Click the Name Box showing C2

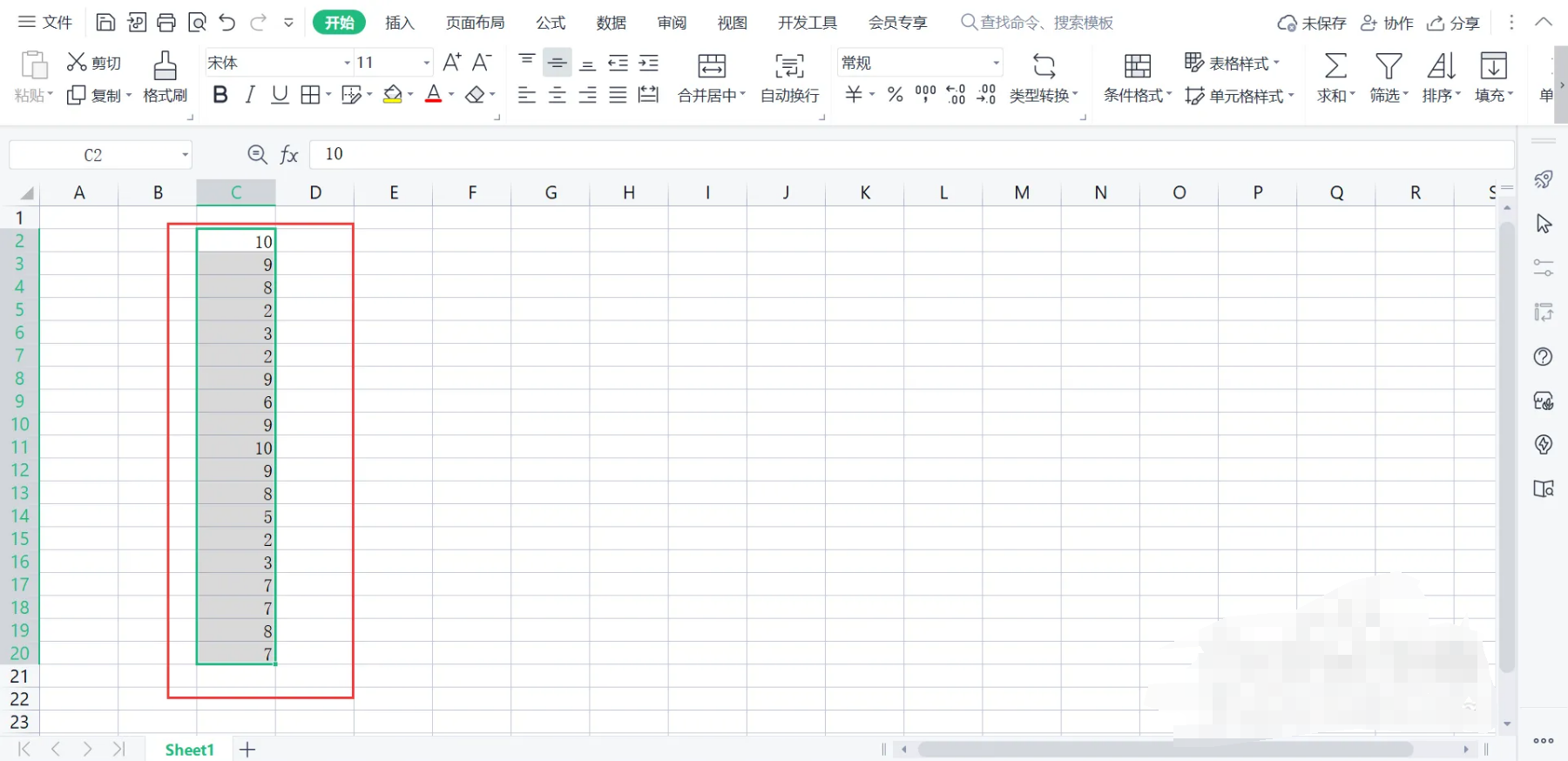(x=93, y=155)
